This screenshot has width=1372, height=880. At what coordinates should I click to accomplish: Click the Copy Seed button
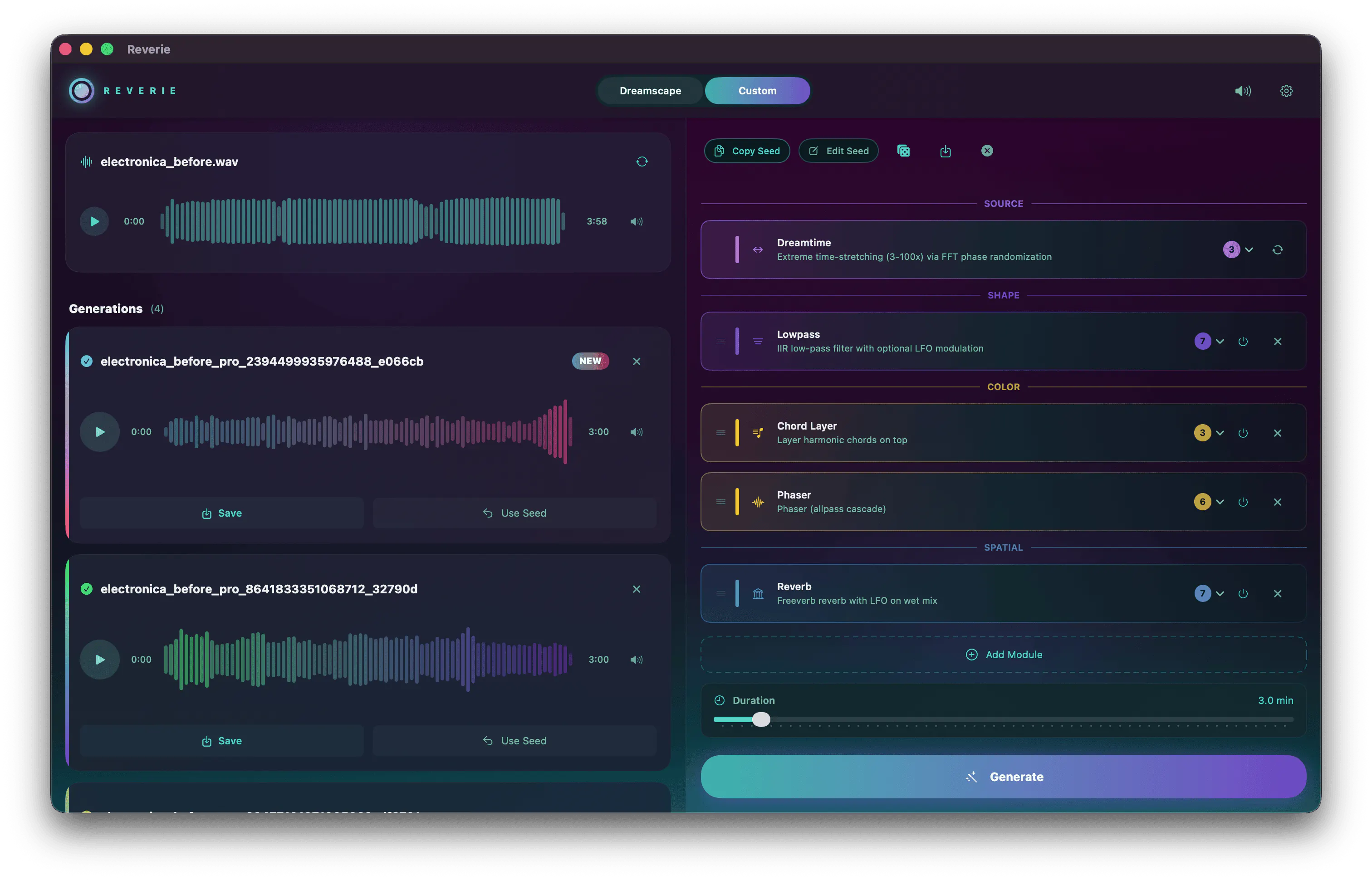coord(746,151)
